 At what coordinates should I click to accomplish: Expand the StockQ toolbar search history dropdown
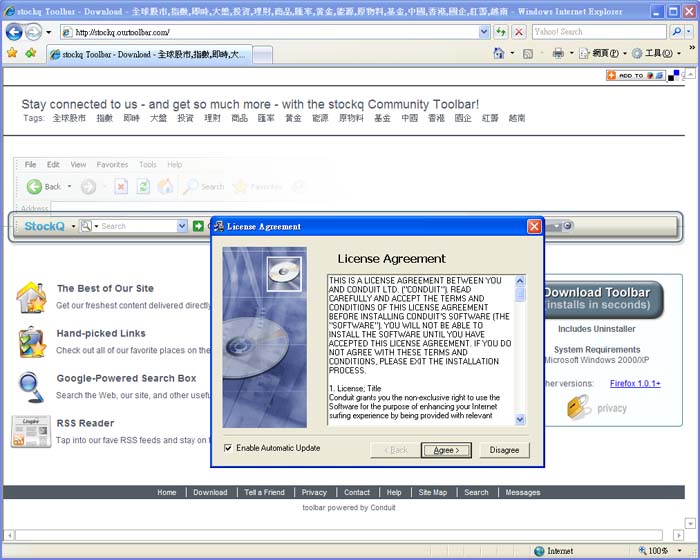point(182,226)
